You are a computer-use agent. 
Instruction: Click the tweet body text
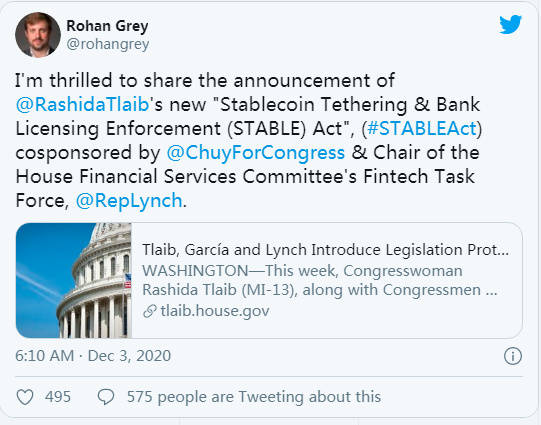(x=248, y=140)
